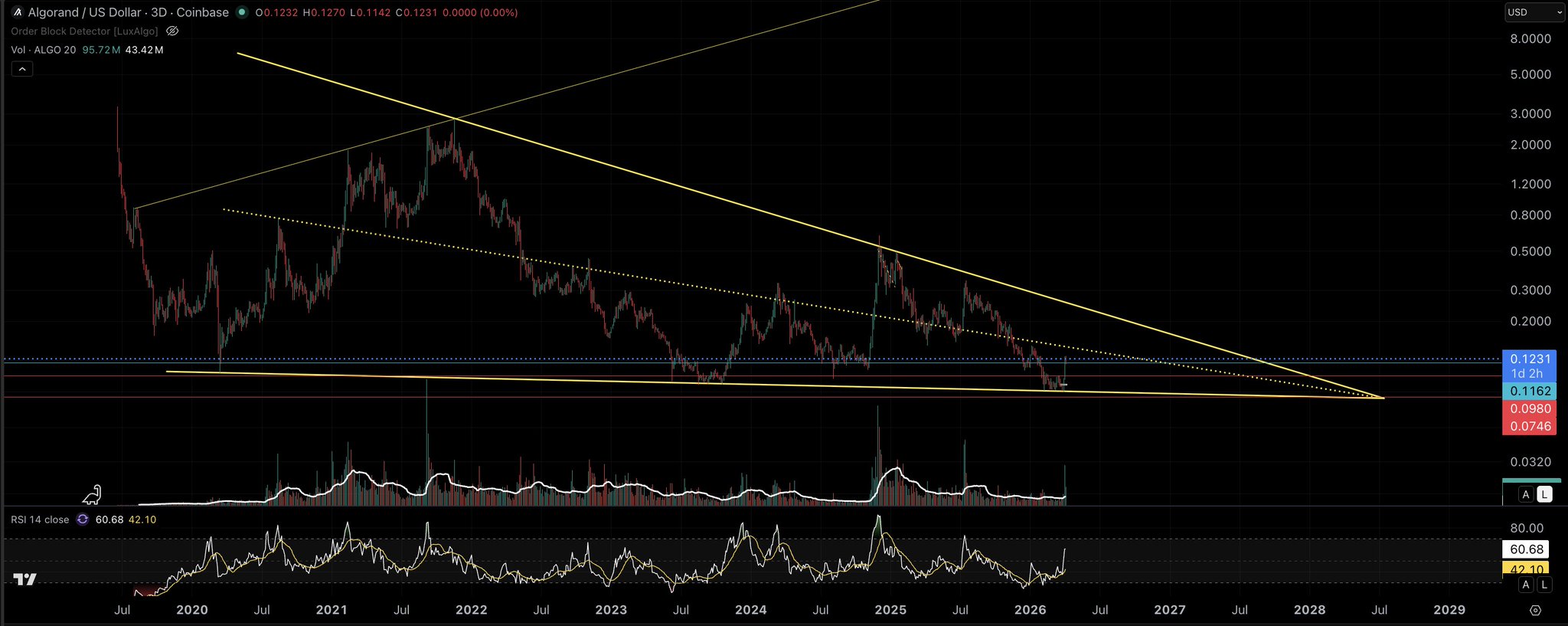1568x626 pixels.
Task: Click the red 0.0746 price tag
Action: pos(1530,427)
